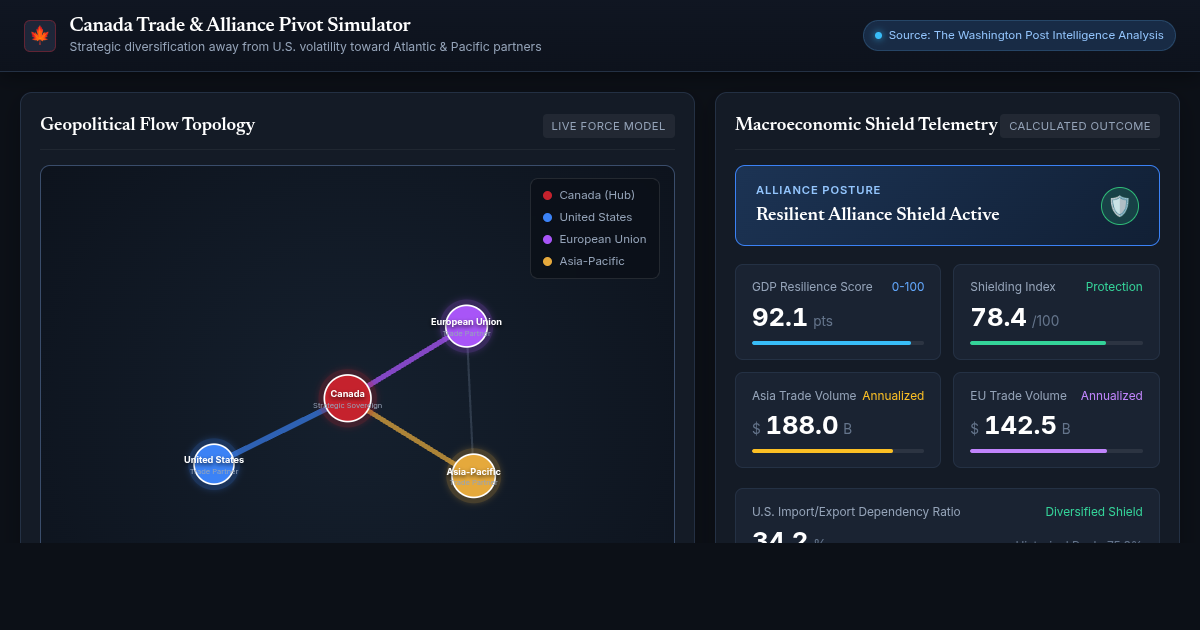Click the $188.0 B Asia trade value
The height and width of the screenshot is (630, 1200).
[802, 426]
